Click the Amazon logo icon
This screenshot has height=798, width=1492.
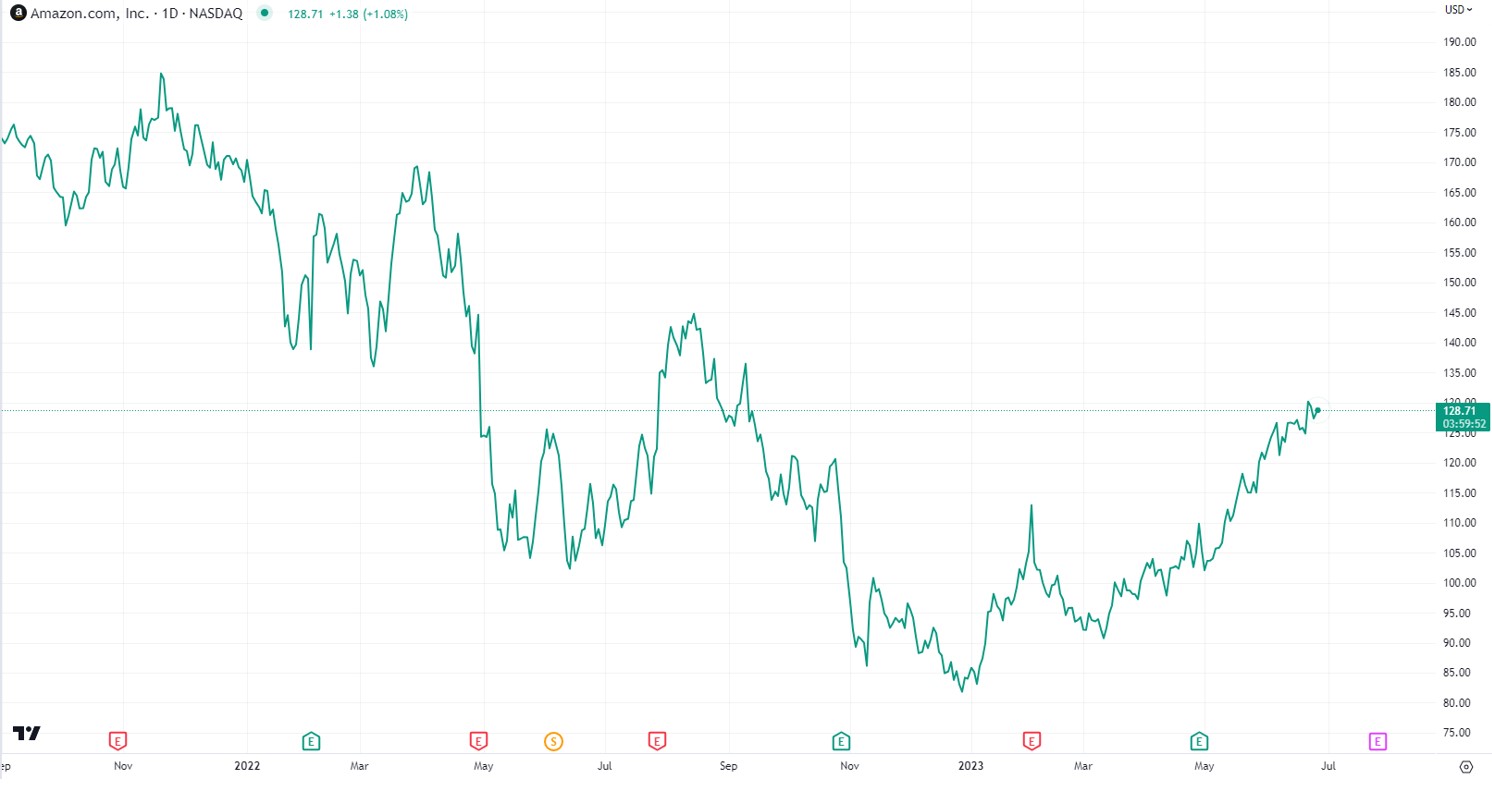(17, 14)
